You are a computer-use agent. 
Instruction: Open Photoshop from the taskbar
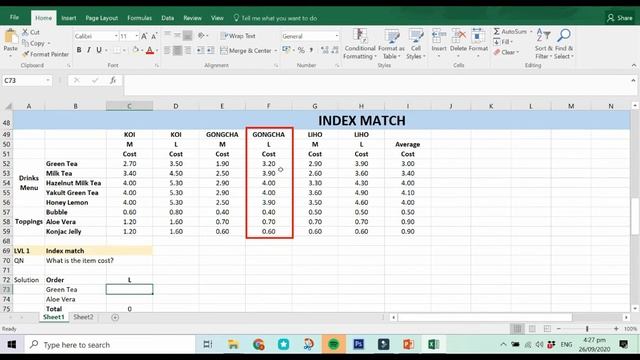point(359,344)
